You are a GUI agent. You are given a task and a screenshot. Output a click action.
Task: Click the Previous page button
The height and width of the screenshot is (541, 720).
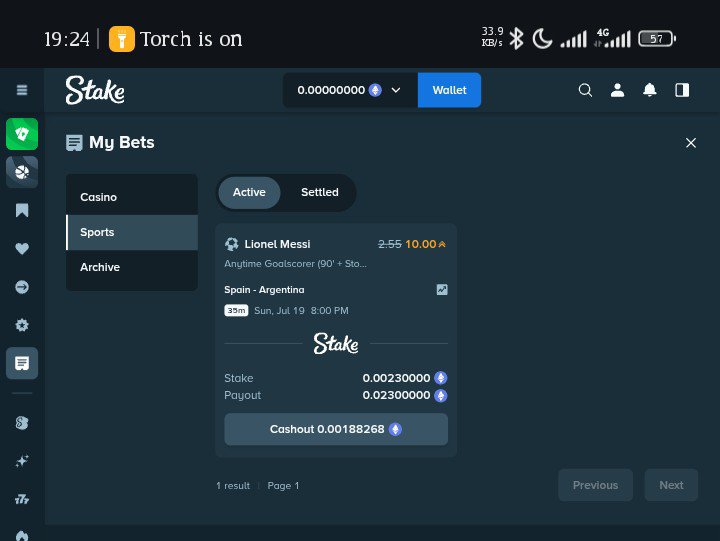click(x=595, y=485)
